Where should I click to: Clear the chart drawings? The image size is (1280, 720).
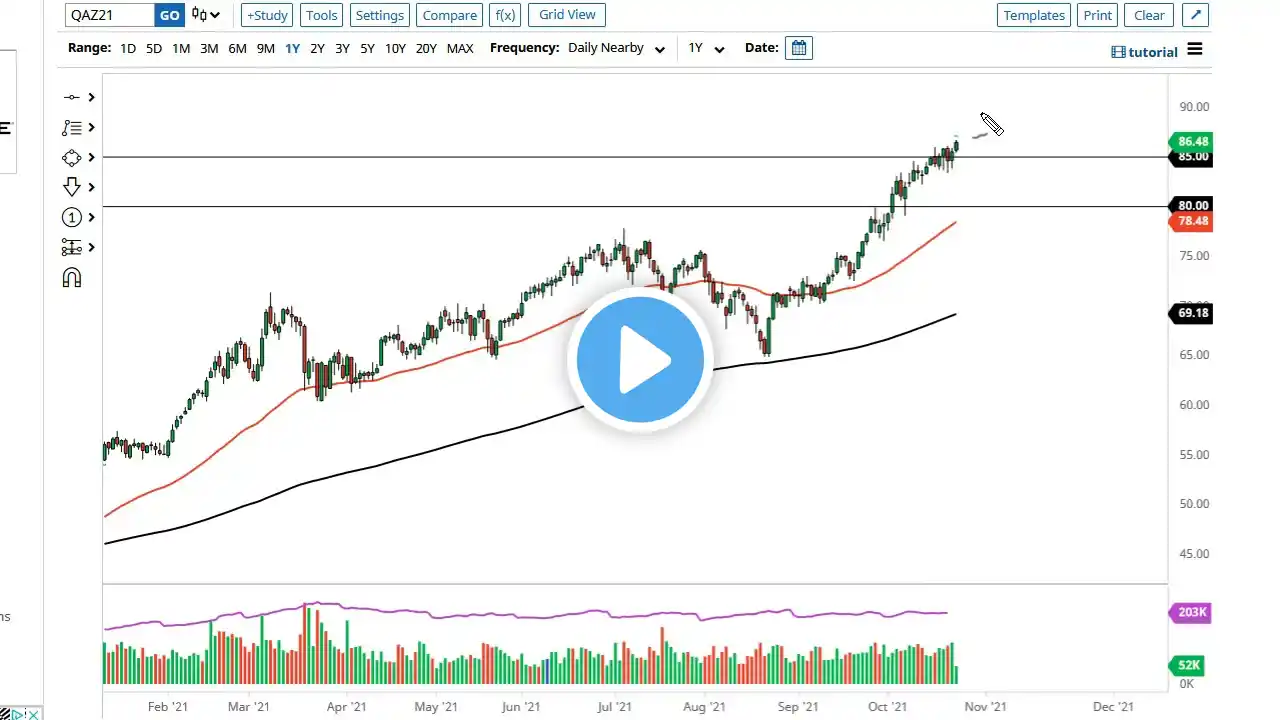(1149, 15)
